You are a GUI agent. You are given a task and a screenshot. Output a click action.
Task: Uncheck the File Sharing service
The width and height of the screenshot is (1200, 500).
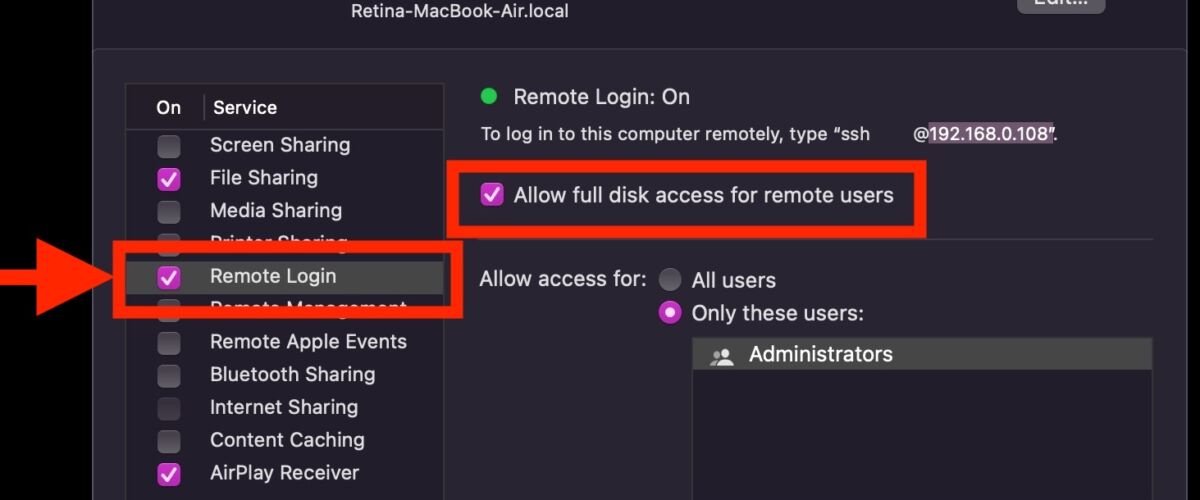[x=169, y=180]
